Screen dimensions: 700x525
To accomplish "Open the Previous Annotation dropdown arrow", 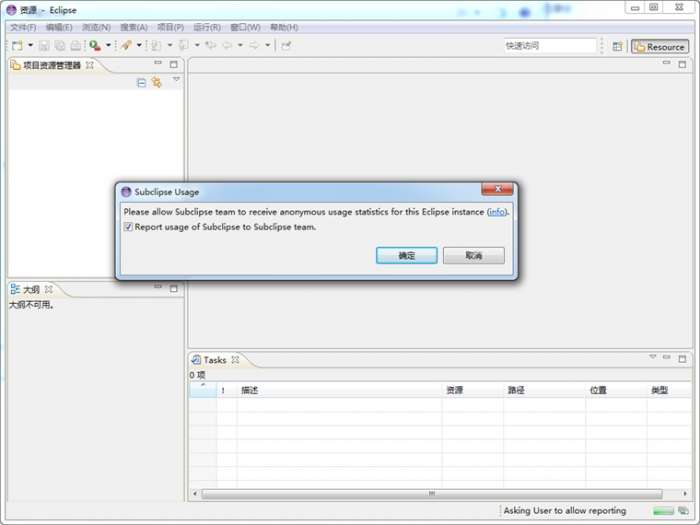I will 197,45.
